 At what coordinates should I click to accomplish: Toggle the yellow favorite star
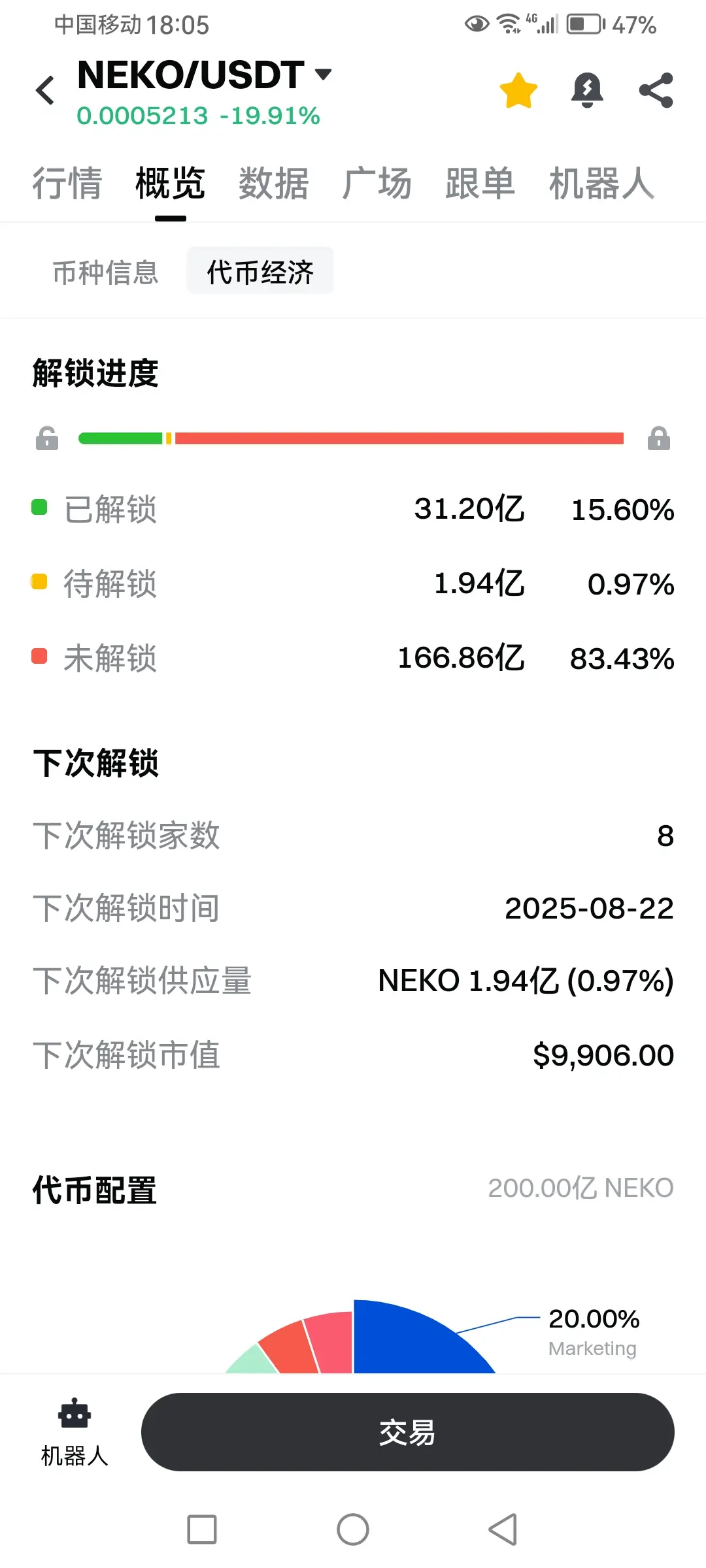tap(518, 90)
